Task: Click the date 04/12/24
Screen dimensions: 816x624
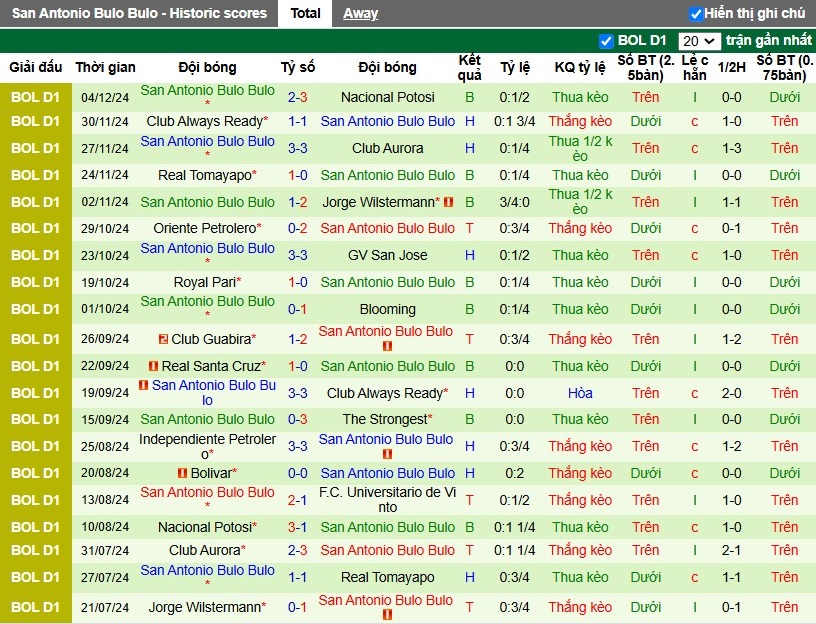Action: pyautogui.click(x=105, y=97)
